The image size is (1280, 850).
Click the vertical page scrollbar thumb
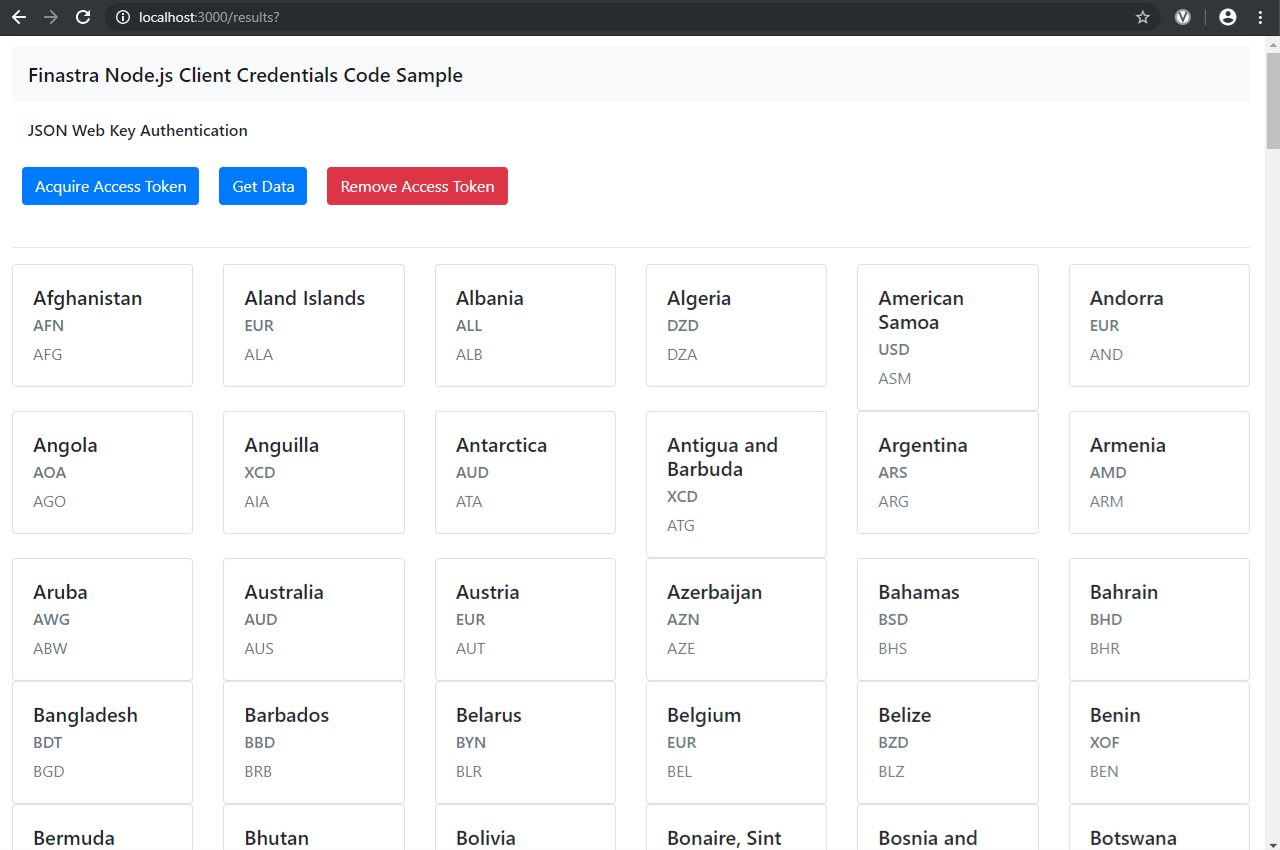(x=1272, y=100)
